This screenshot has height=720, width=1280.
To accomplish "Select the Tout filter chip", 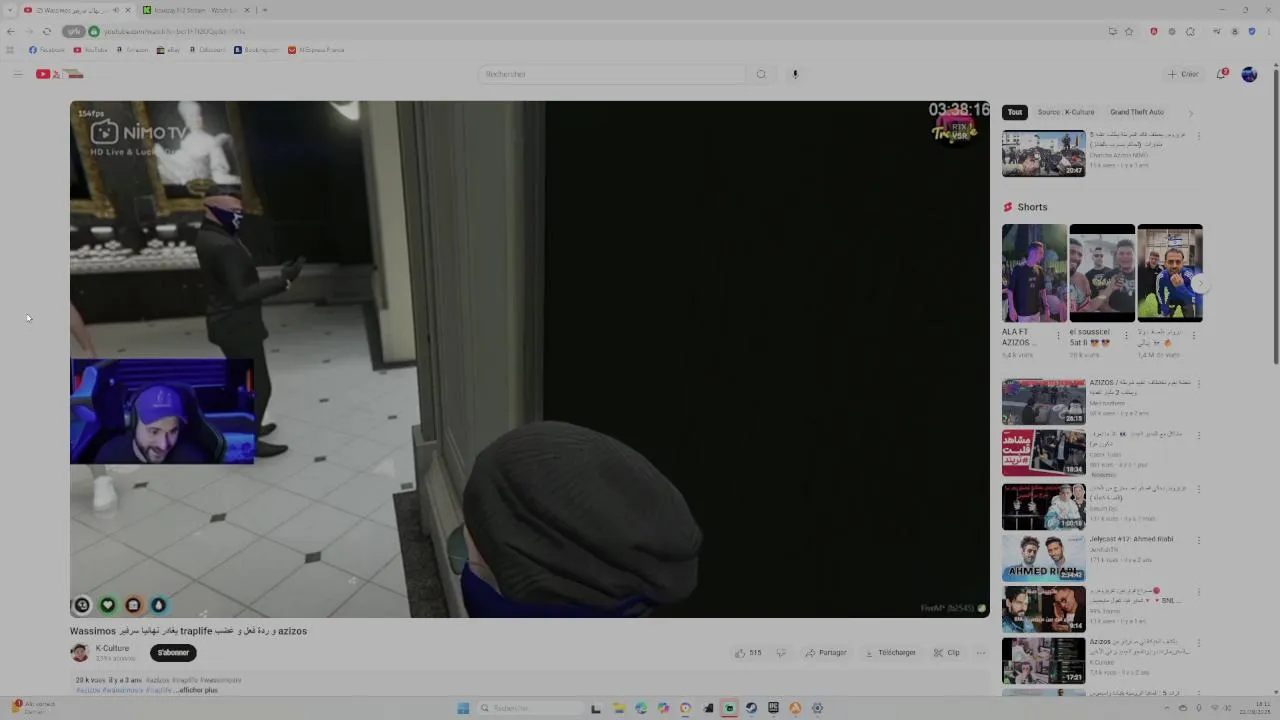I will (1015, 112).
